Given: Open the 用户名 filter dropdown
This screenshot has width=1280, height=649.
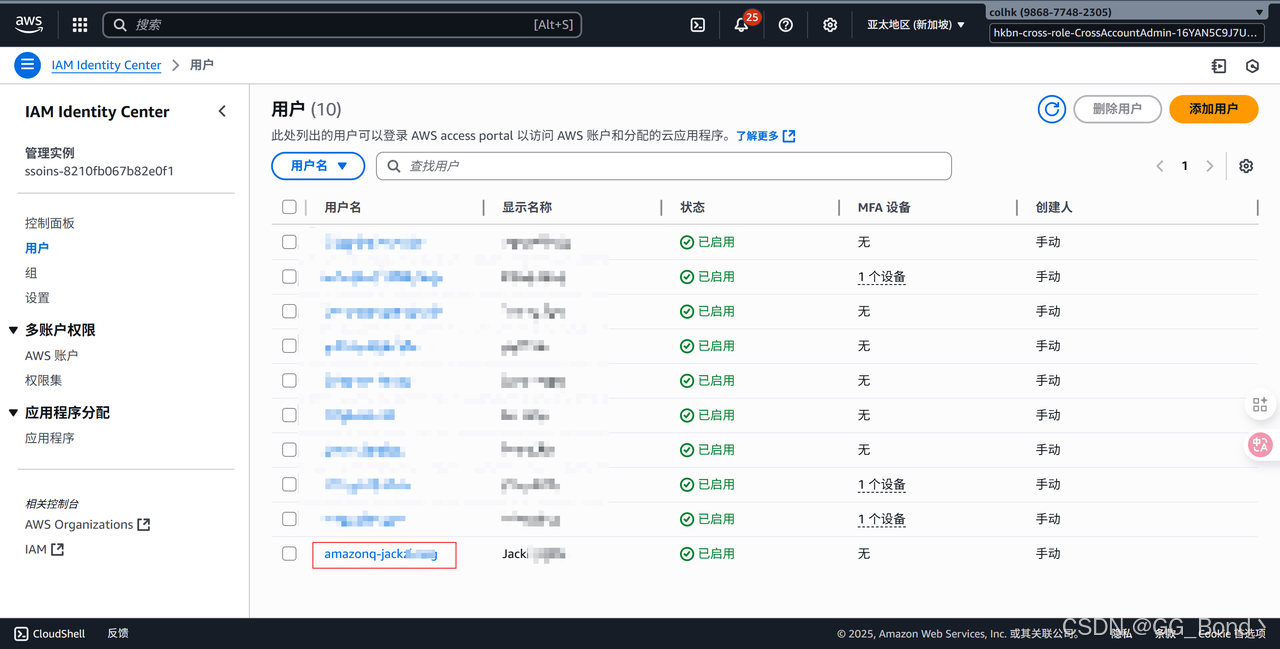Looking at the screenshot, I should (x=318, y=166).
